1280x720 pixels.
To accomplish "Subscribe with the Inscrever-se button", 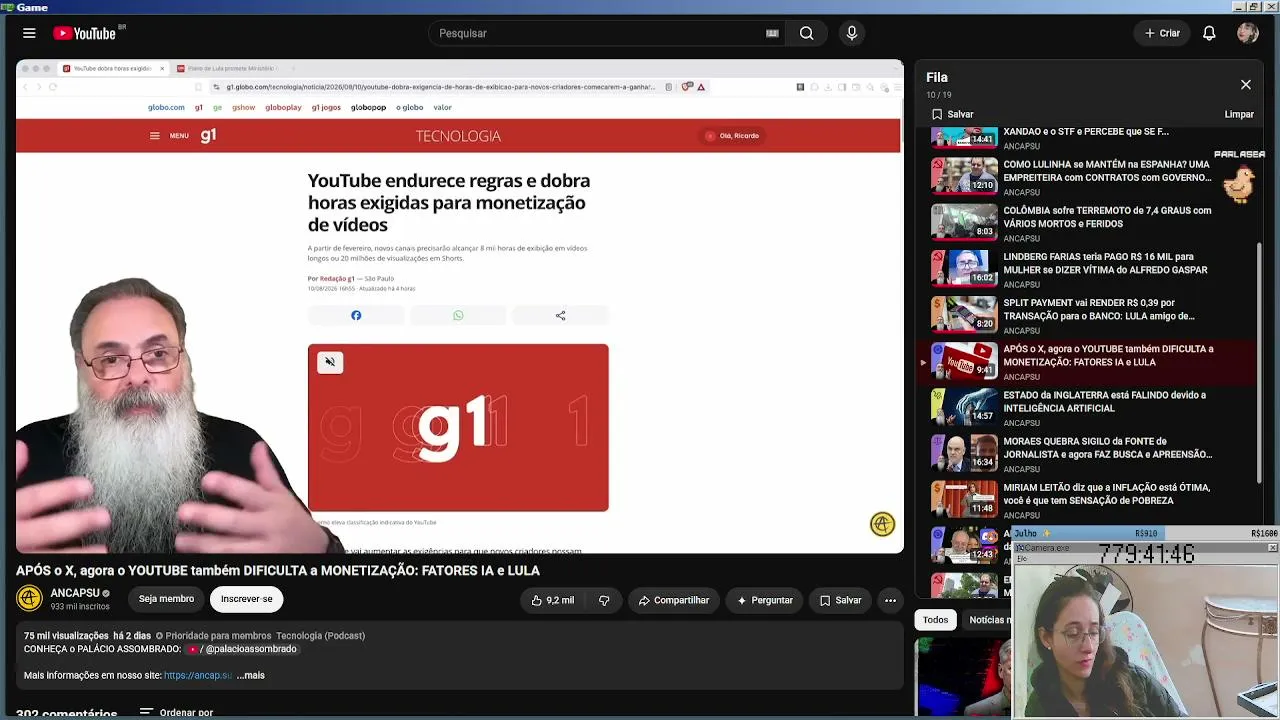I will pos(246,599).
